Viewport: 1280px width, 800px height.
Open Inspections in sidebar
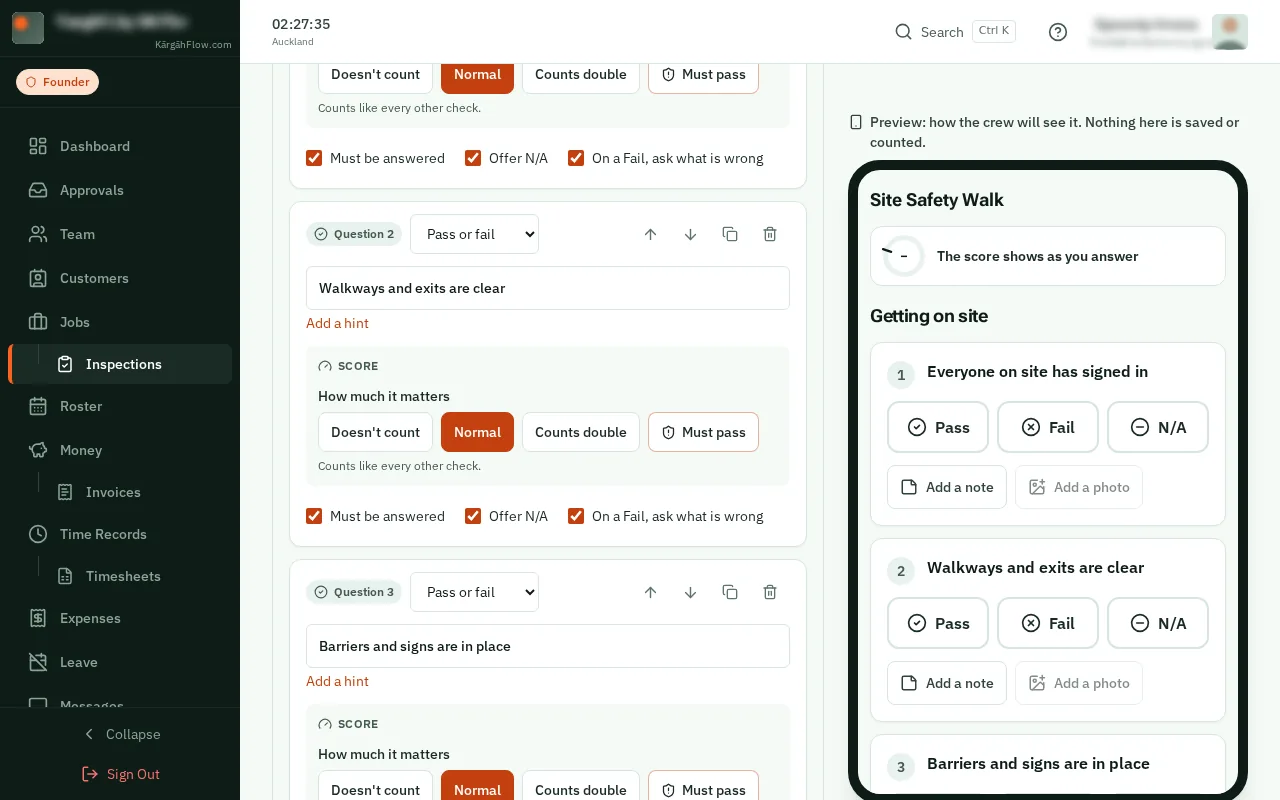120,364
